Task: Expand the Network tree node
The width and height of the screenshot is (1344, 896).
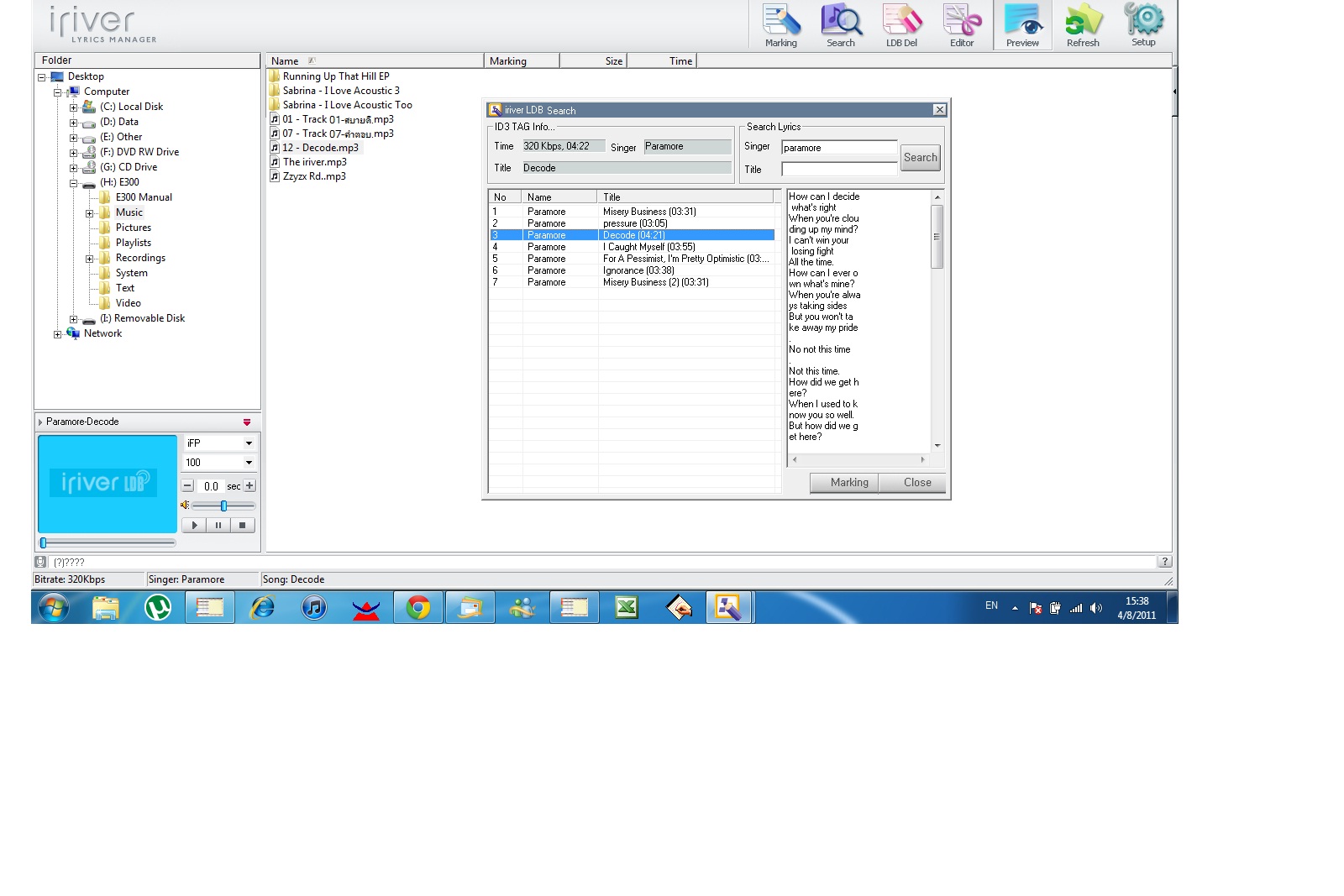Action: 57,334
